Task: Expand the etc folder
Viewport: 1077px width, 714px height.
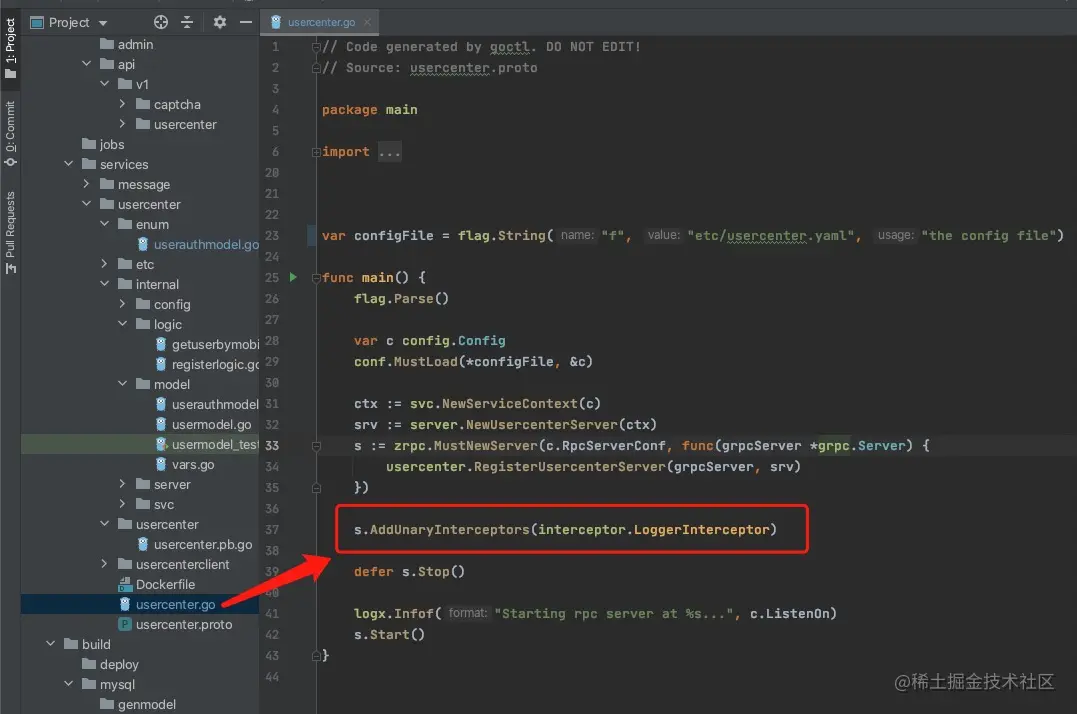Action: (104, 264)
